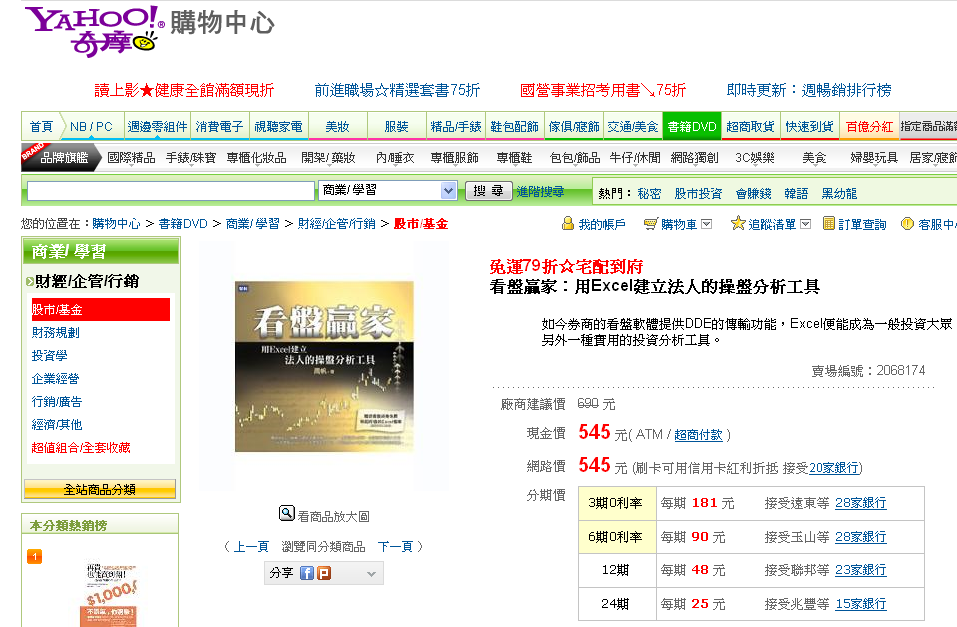Viewport: 957px width, 627px height.
Task: Click the magnifier icon for enlarged product image
Action: pos(287,514)
